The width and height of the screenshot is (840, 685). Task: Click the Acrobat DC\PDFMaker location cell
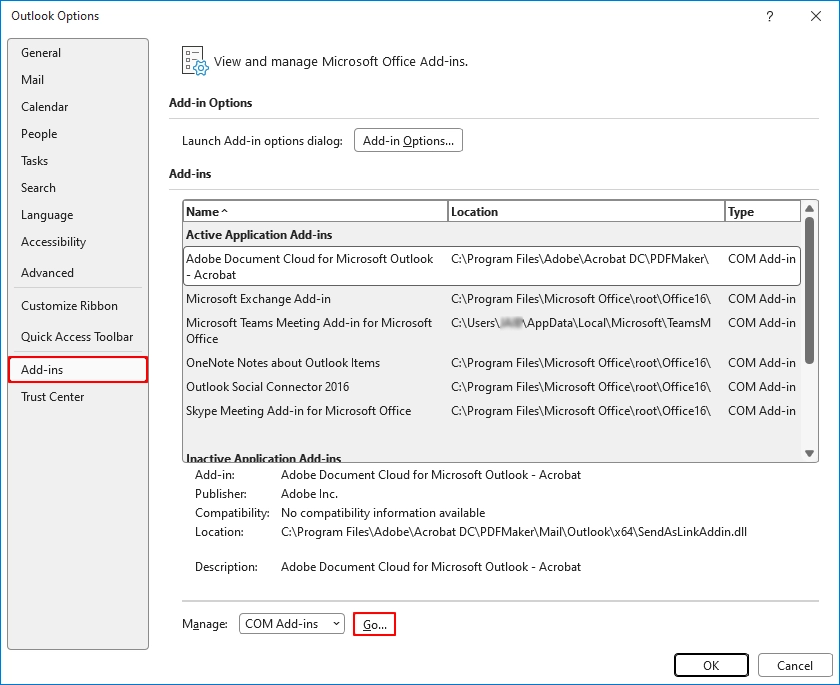(580, 259)
